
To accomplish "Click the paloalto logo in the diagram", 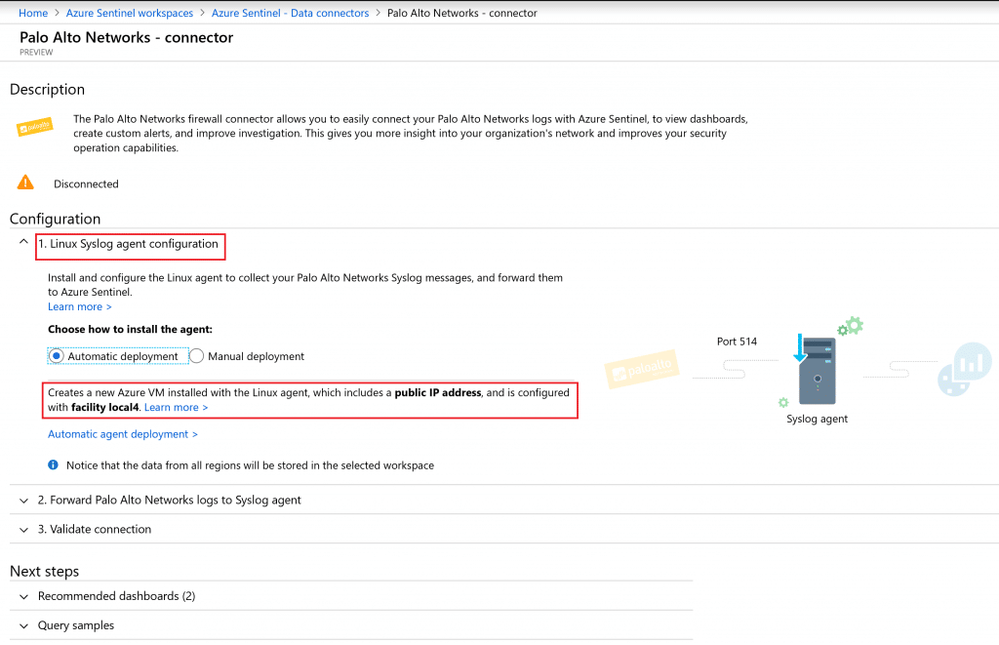I will click(642, 368).
